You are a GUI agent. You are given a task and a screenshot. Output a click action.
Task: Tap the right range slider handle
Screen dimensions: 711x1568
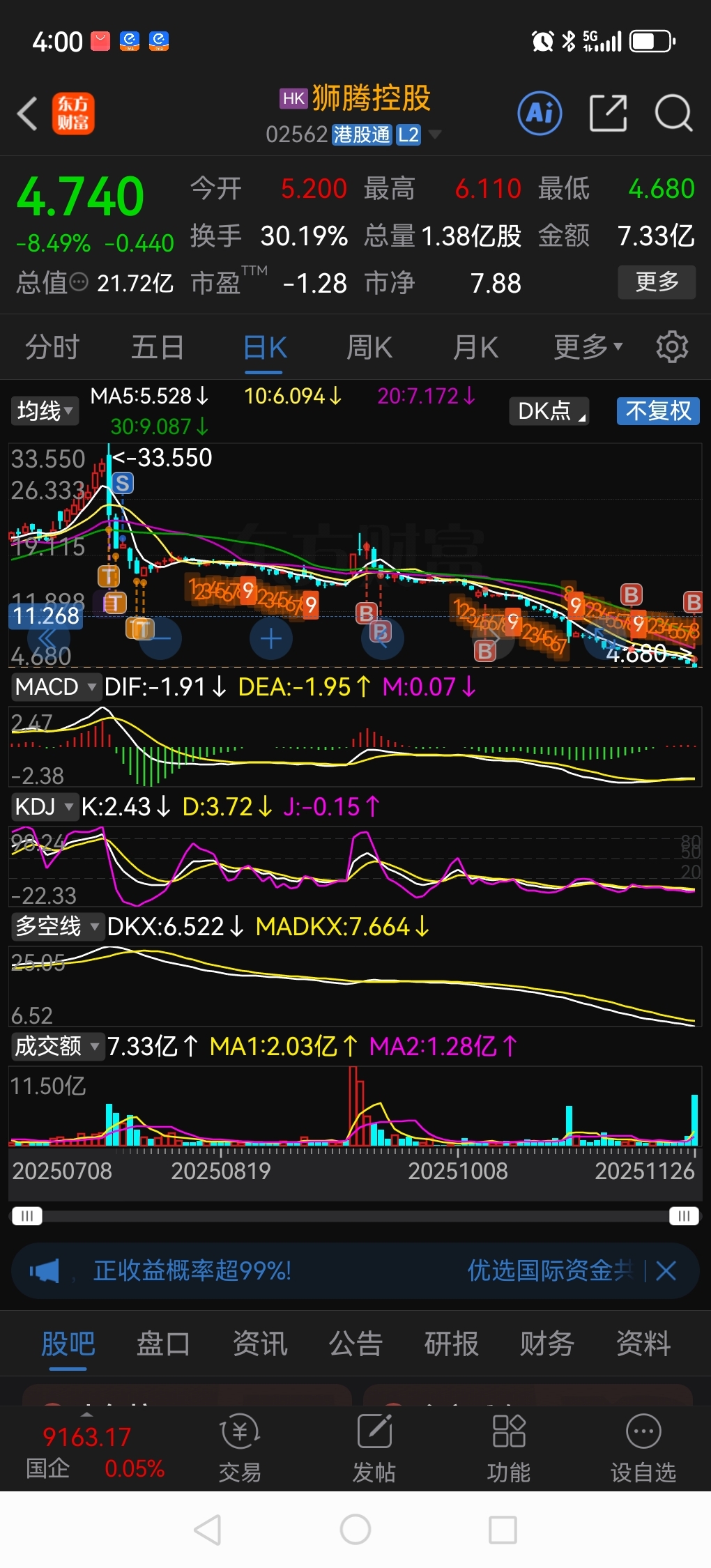click(x=684, y=1216)
